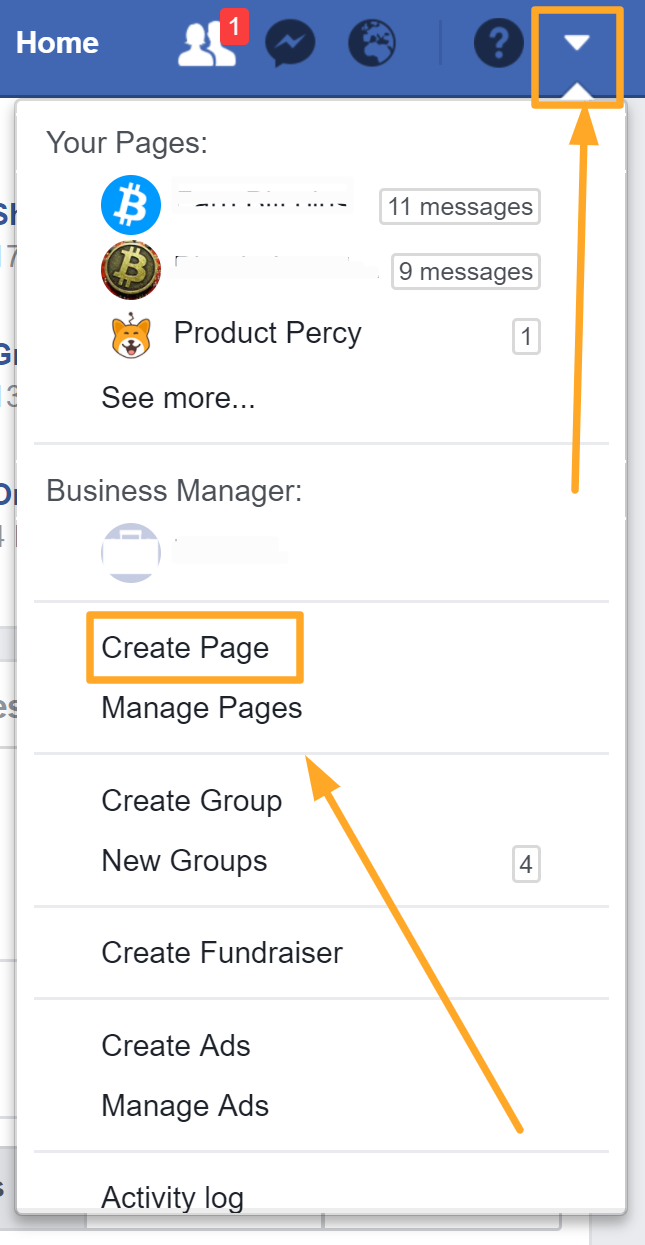Open New Groups menu entry
Image resolution: width=645 pixels, height=1245 pixels.
pyautogui.click(x=184, y=861)
